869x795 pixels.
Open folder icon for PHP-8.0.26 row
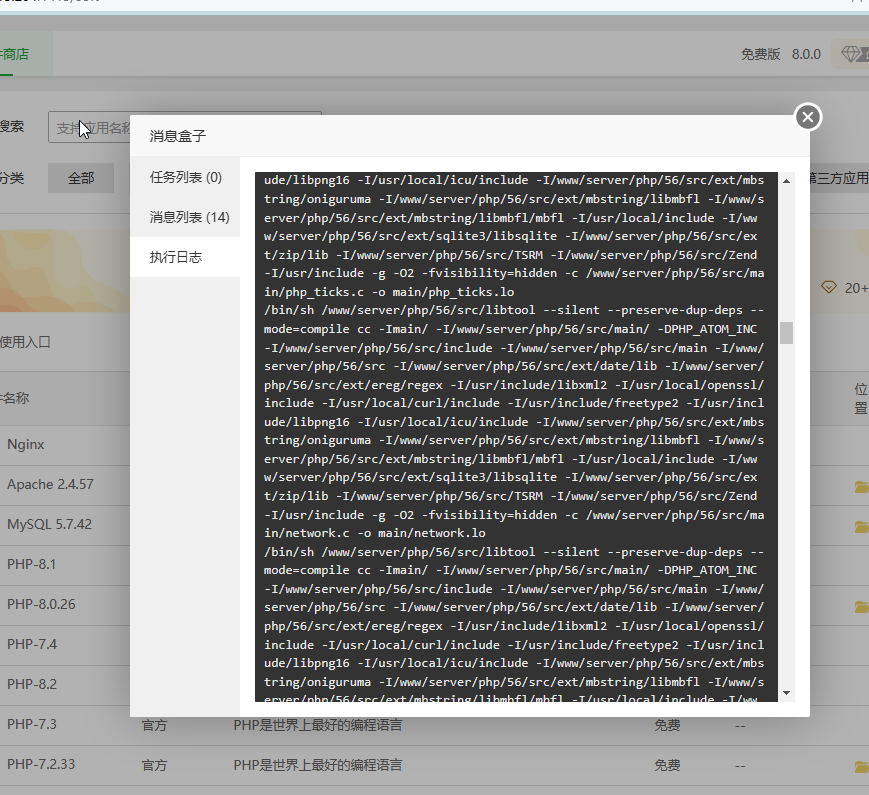click(861, 607)
